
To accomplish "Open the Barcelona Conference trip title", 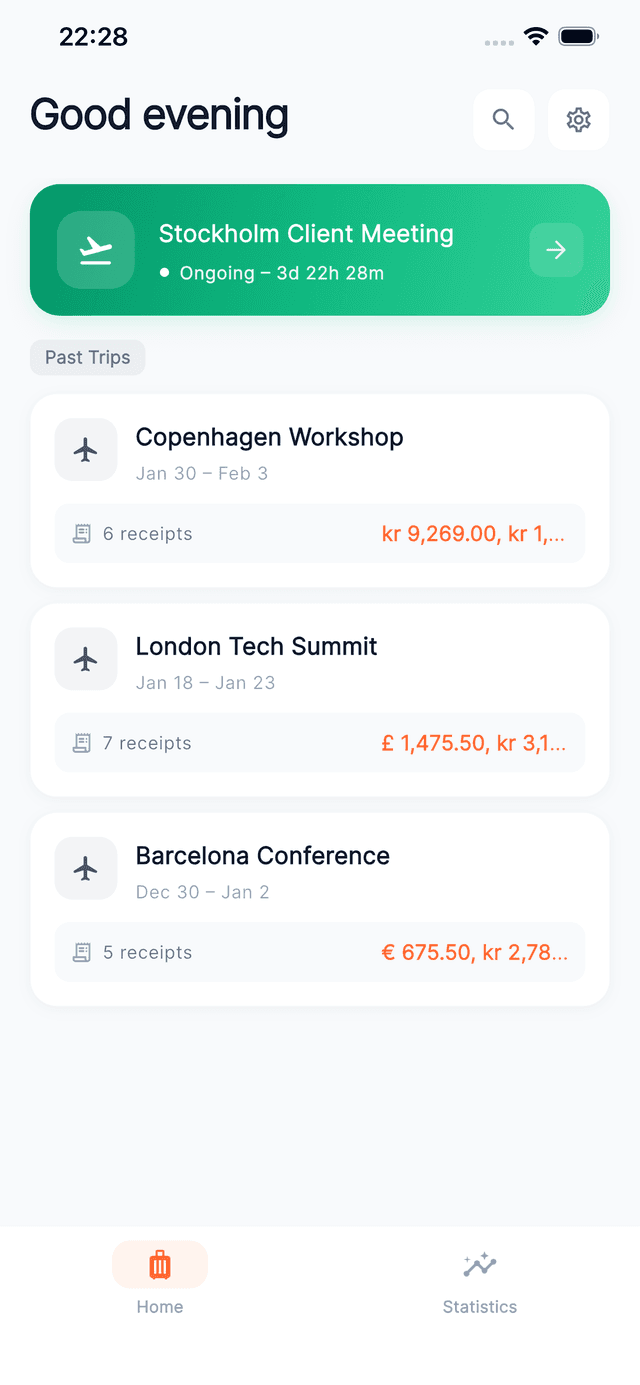I will (x=263, y=856).
